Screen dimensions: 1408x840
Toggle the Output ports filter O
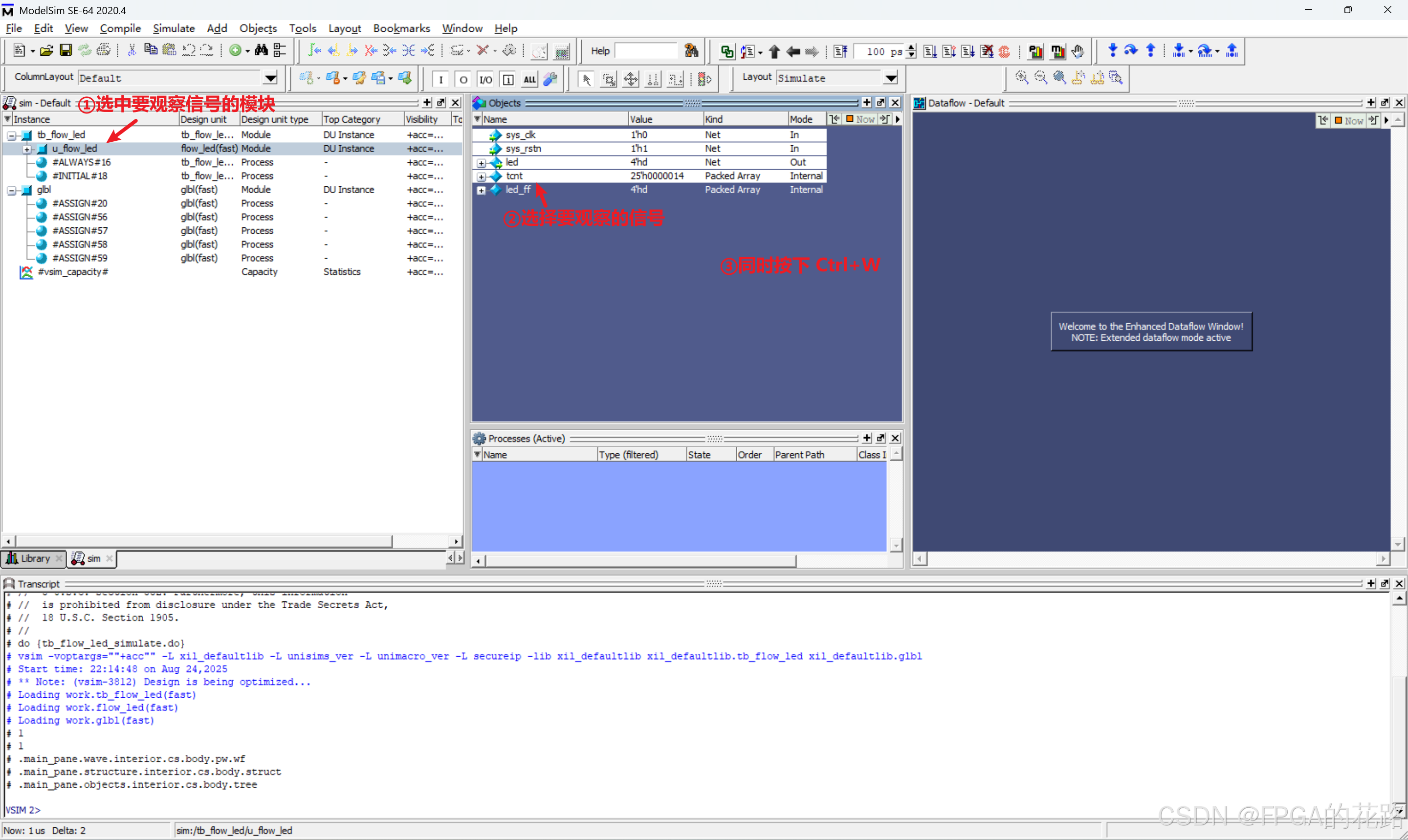[x=463, y=79]
